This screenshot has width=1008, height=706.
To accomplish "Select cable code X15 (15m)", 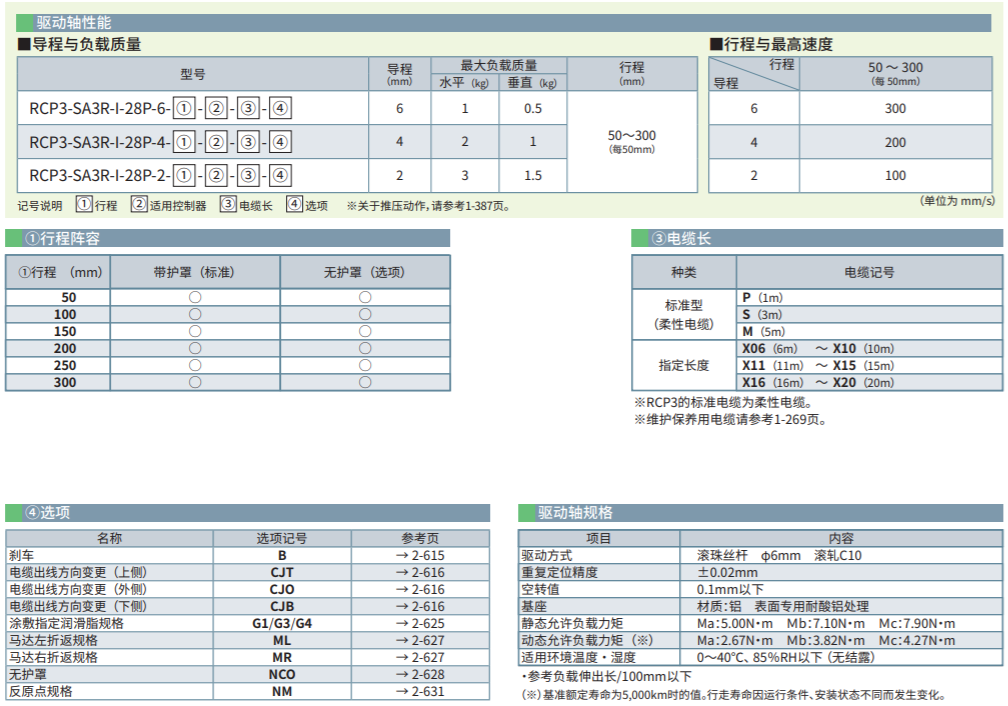I will pyautogui.click(x=863, y=365).
